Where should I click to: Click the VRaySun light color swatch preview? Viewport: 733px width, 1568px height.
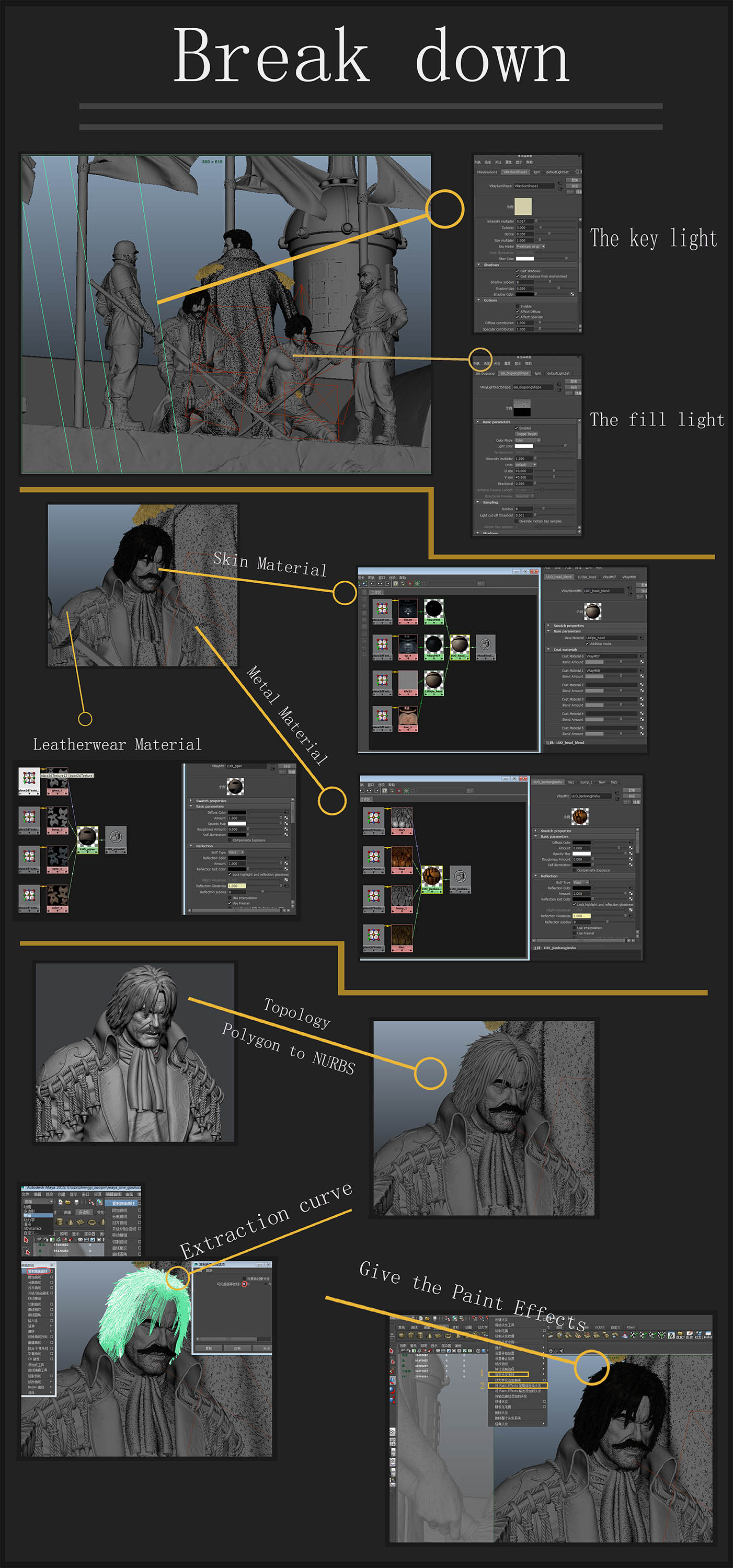pyautogui.click(x=523, y=206)
